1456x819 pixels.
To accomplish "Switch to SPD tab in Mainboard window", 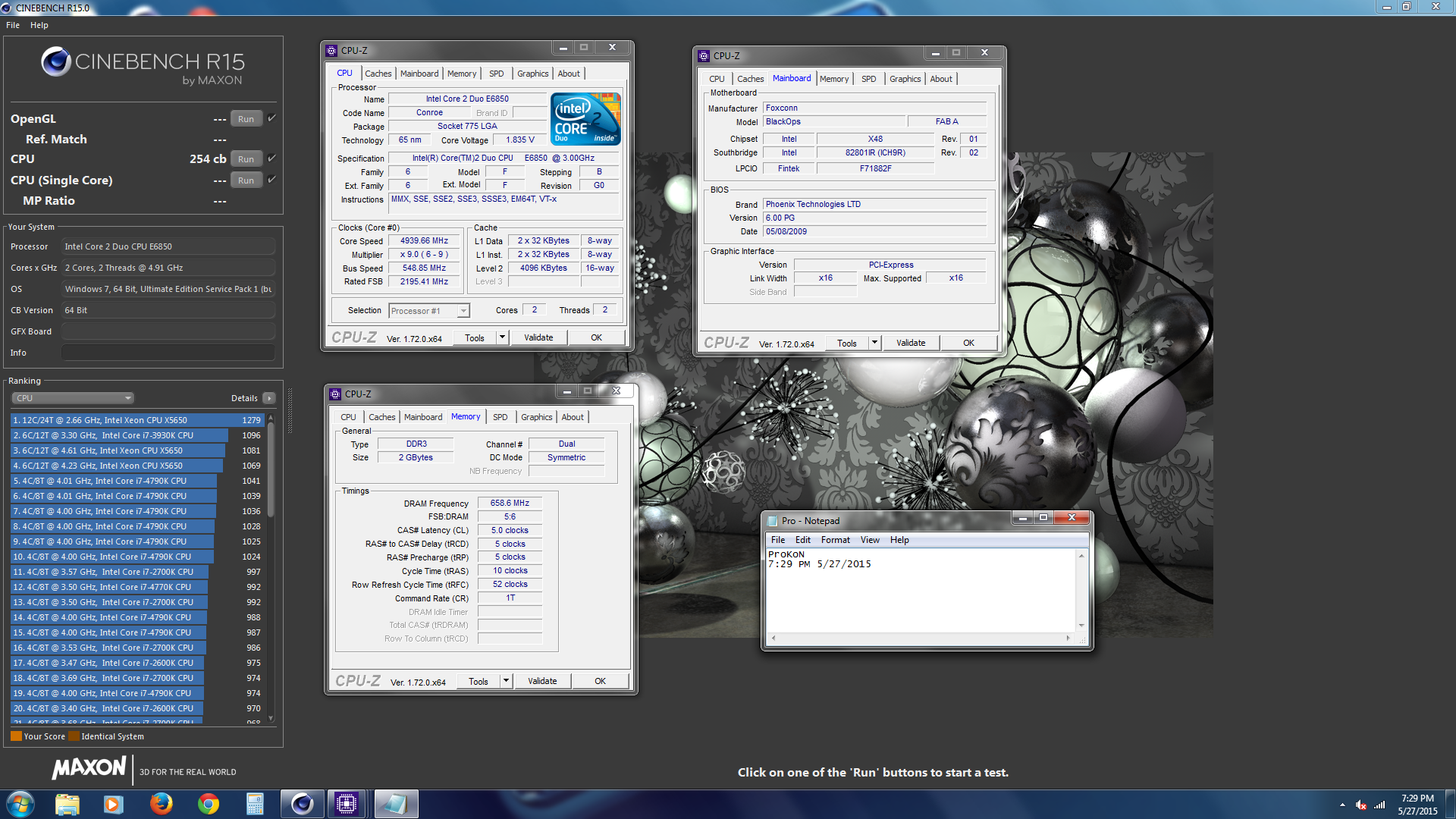I will [x=868, y=79].
